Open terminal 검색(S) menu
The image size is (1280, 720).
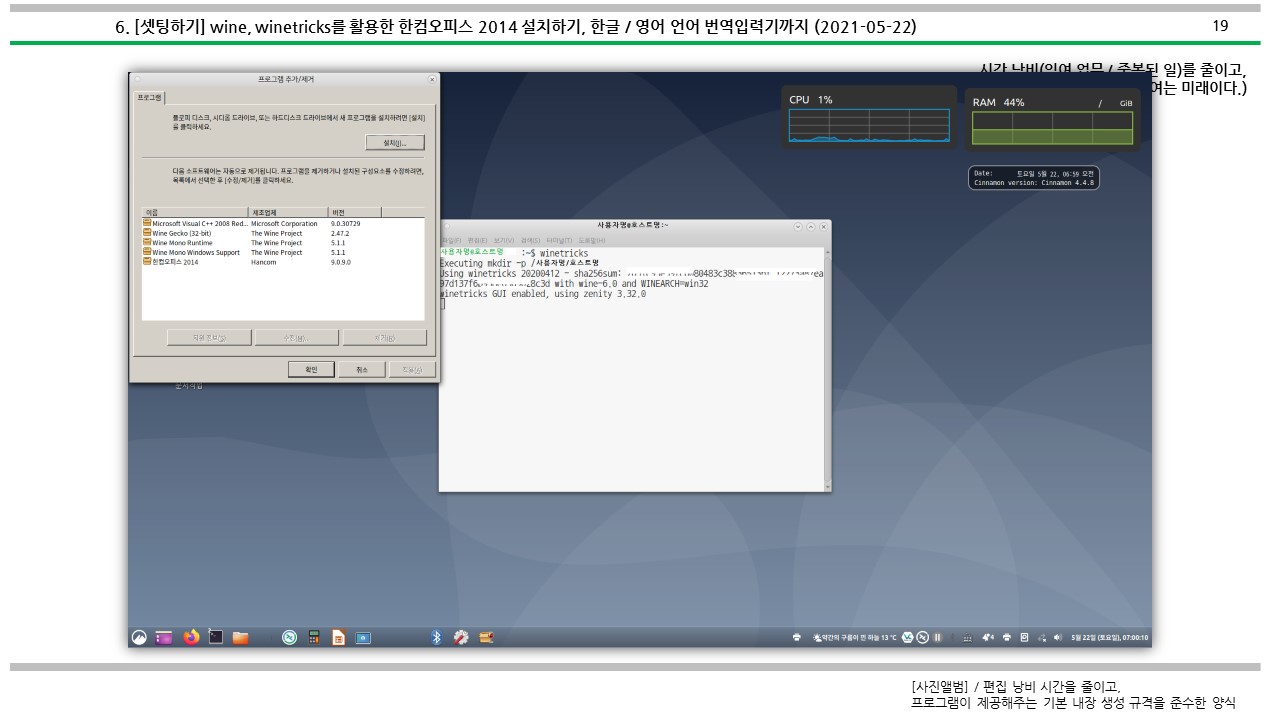[x=530, y=240]
